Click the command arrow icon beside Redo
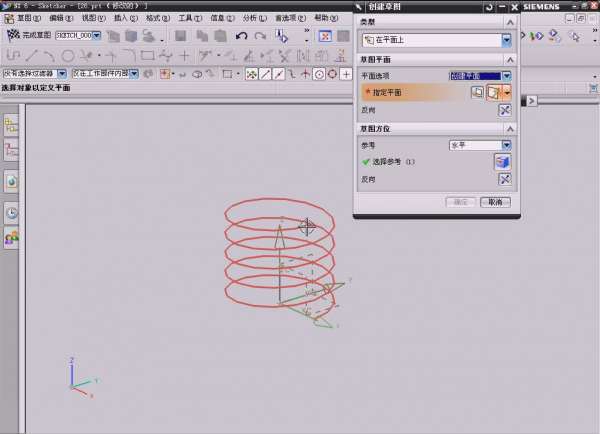The width and height of the screenshot is (600, 434). pyautogui.click(x=282, y=36)
